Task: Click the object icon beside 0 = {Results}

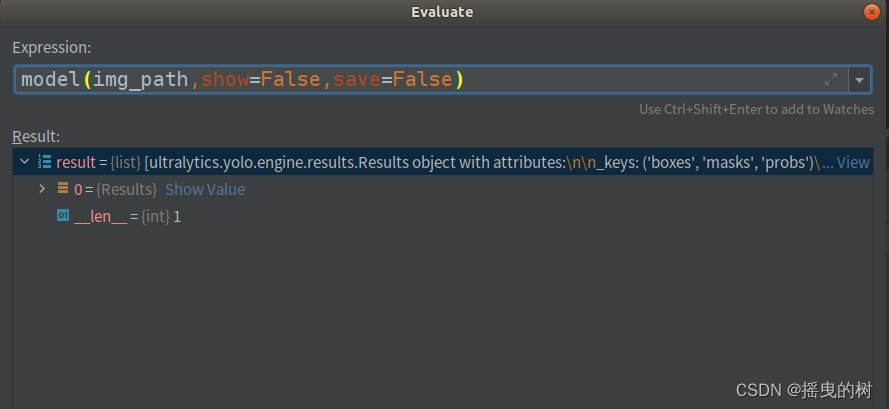Action: (63, 188)
